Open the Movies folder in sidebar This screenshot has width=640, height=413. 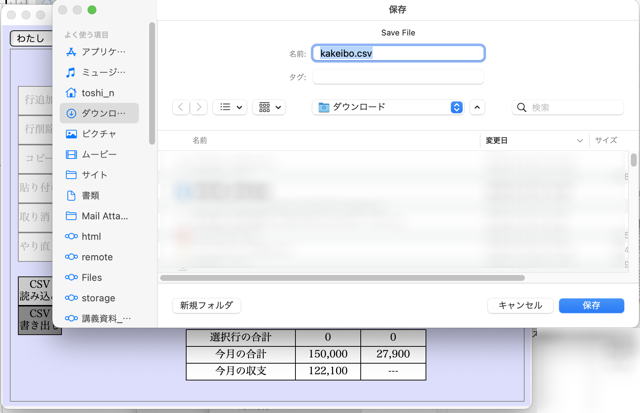98,154
